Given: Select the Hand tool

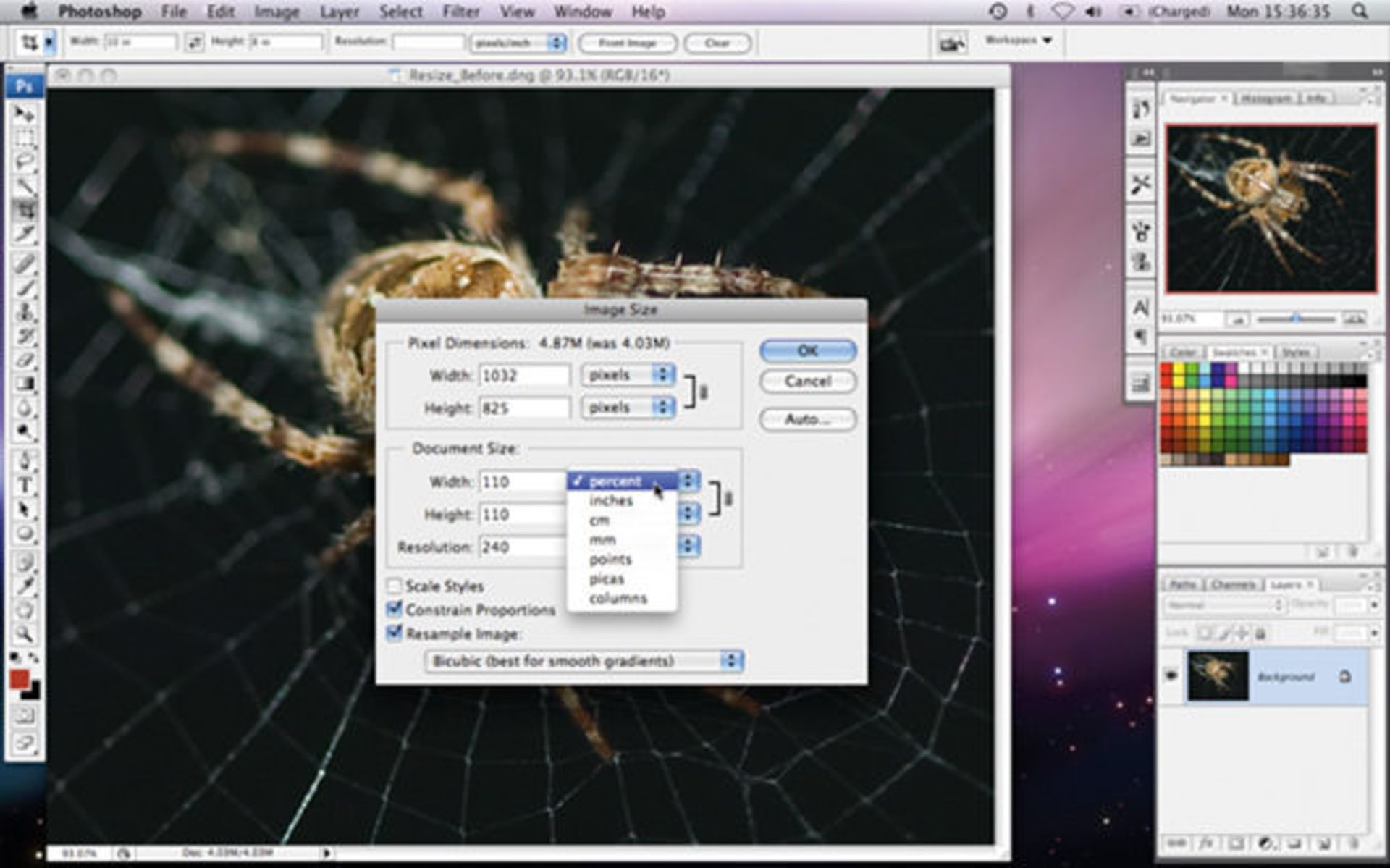Looking at the screenshot, I should click(25, 610).
